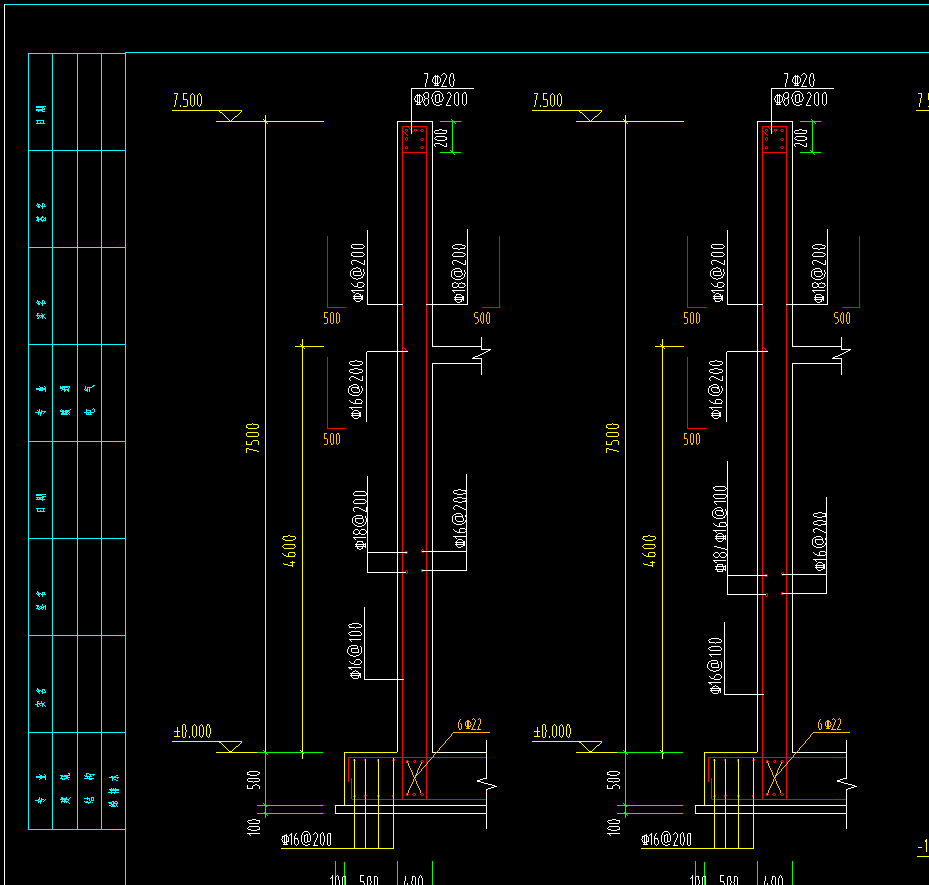929x885 pixels.
Task: Select the 7Φ20 label atop left wall section
Action: tap(439, 80)
